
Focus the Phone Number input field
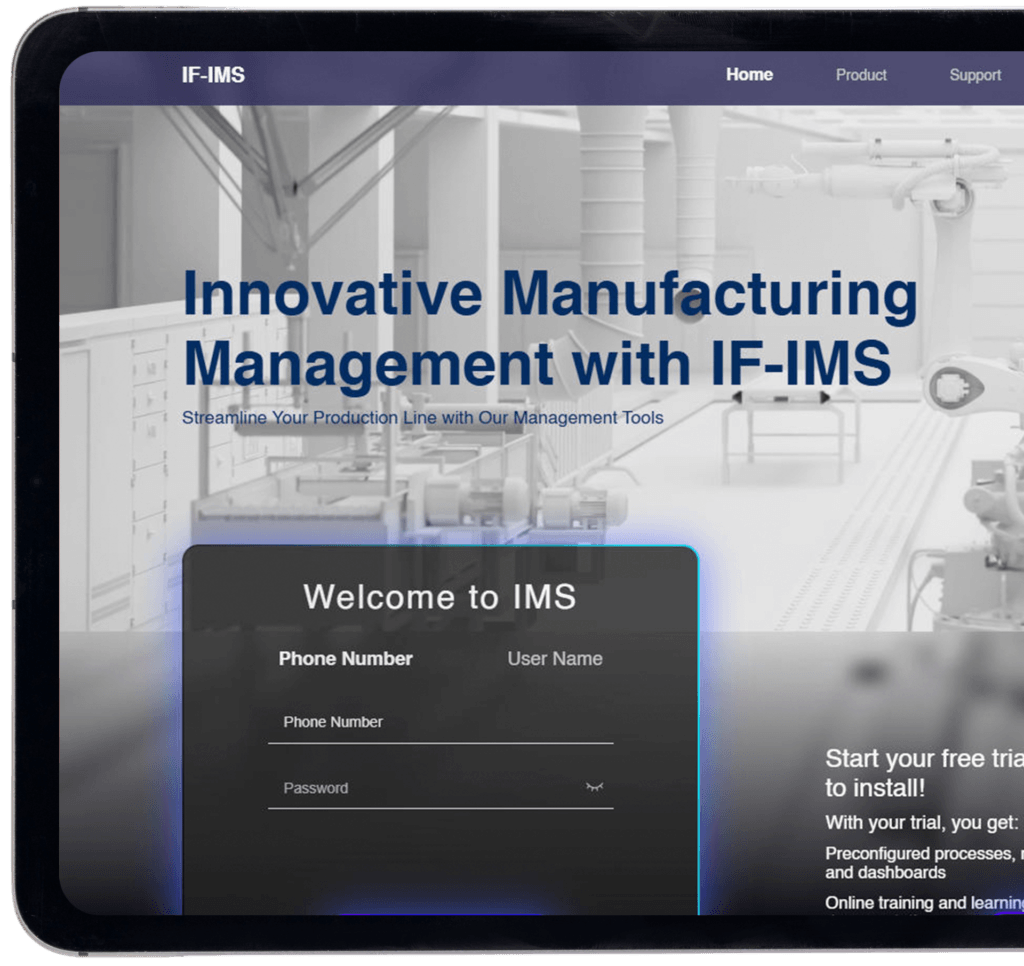point(440,722)
